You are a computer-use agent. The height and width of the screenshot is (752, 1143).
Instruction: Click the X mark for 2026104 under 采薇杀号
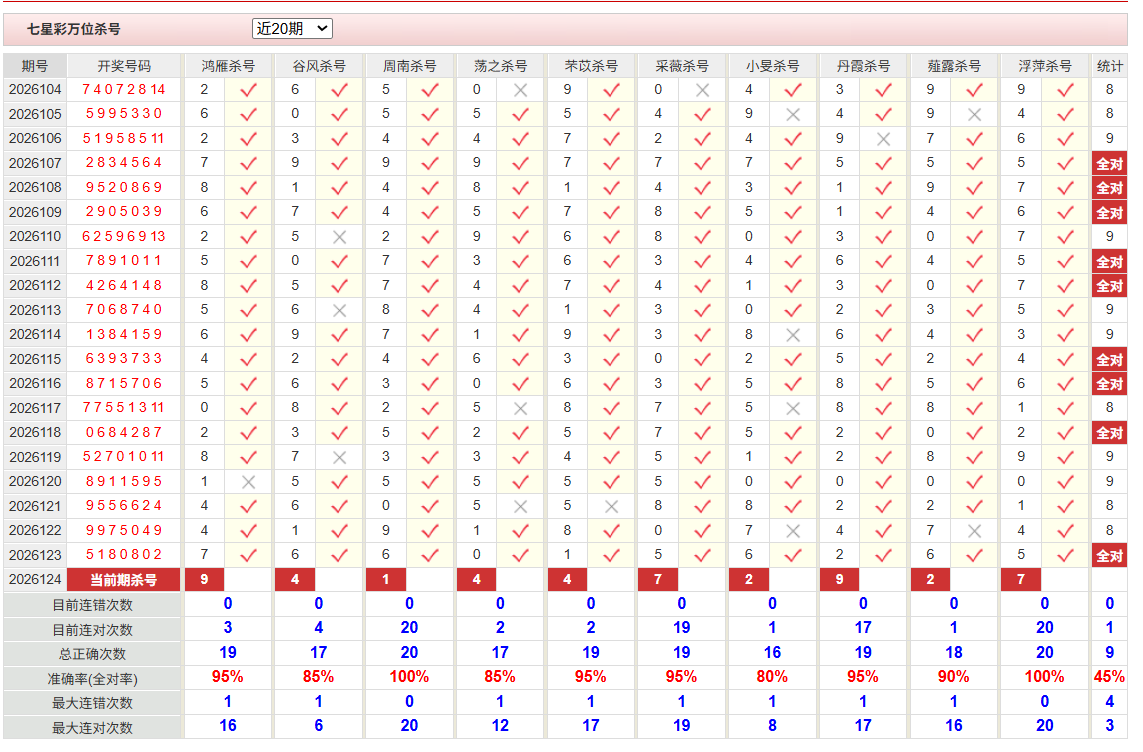click(702, 90)
